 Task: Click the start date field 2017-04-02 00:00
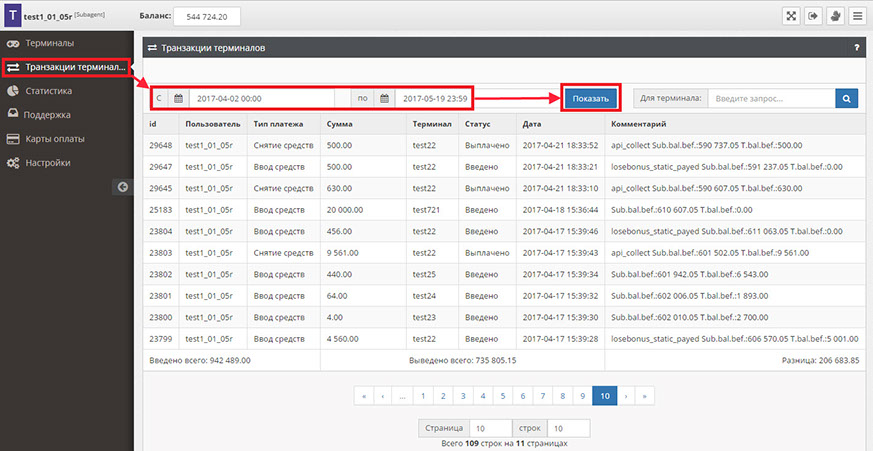[x=254, y=99]
